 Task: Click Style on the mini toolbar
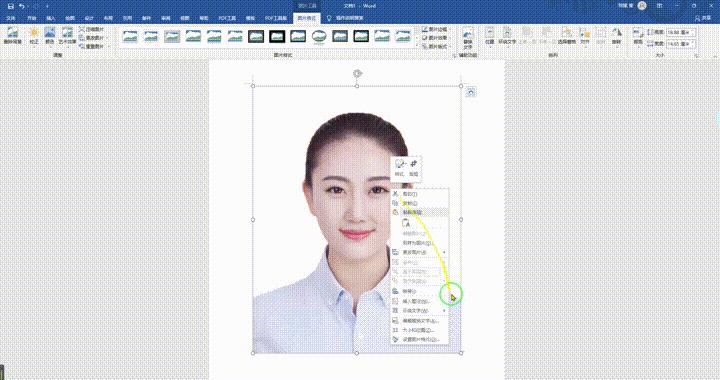[400, 168]
